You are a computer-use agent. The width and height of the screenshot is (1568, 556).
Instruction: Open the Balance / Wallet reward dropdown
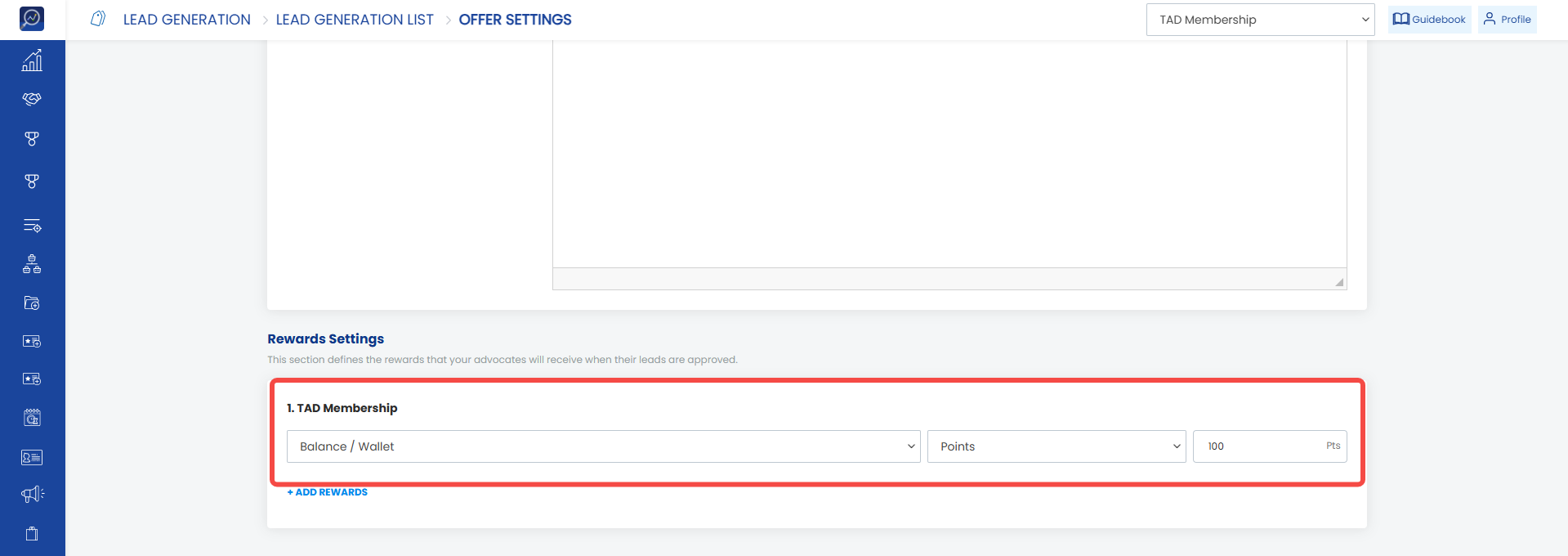(603, 446)
